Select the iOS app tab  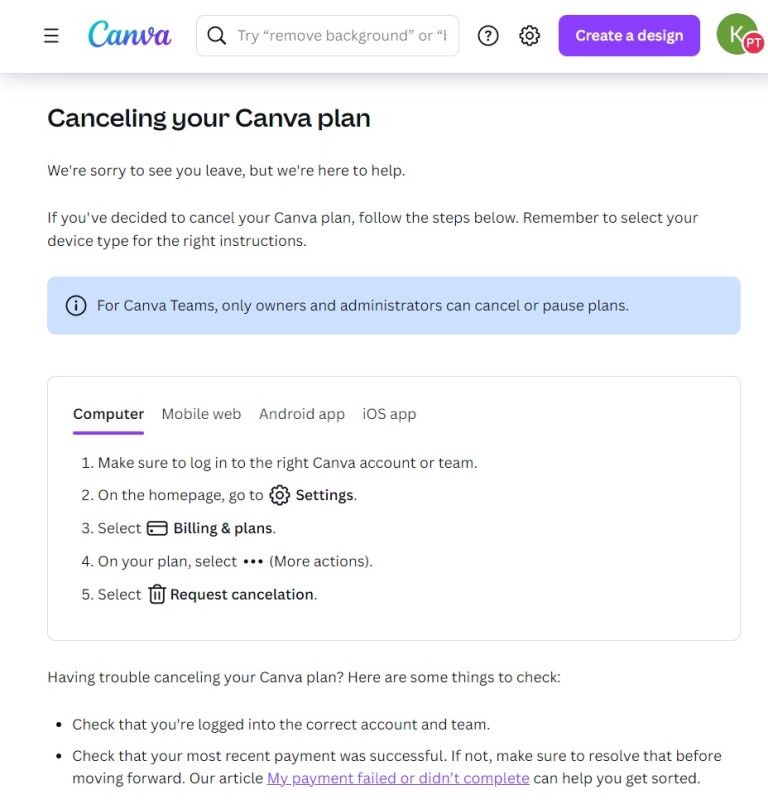point(389,414)
